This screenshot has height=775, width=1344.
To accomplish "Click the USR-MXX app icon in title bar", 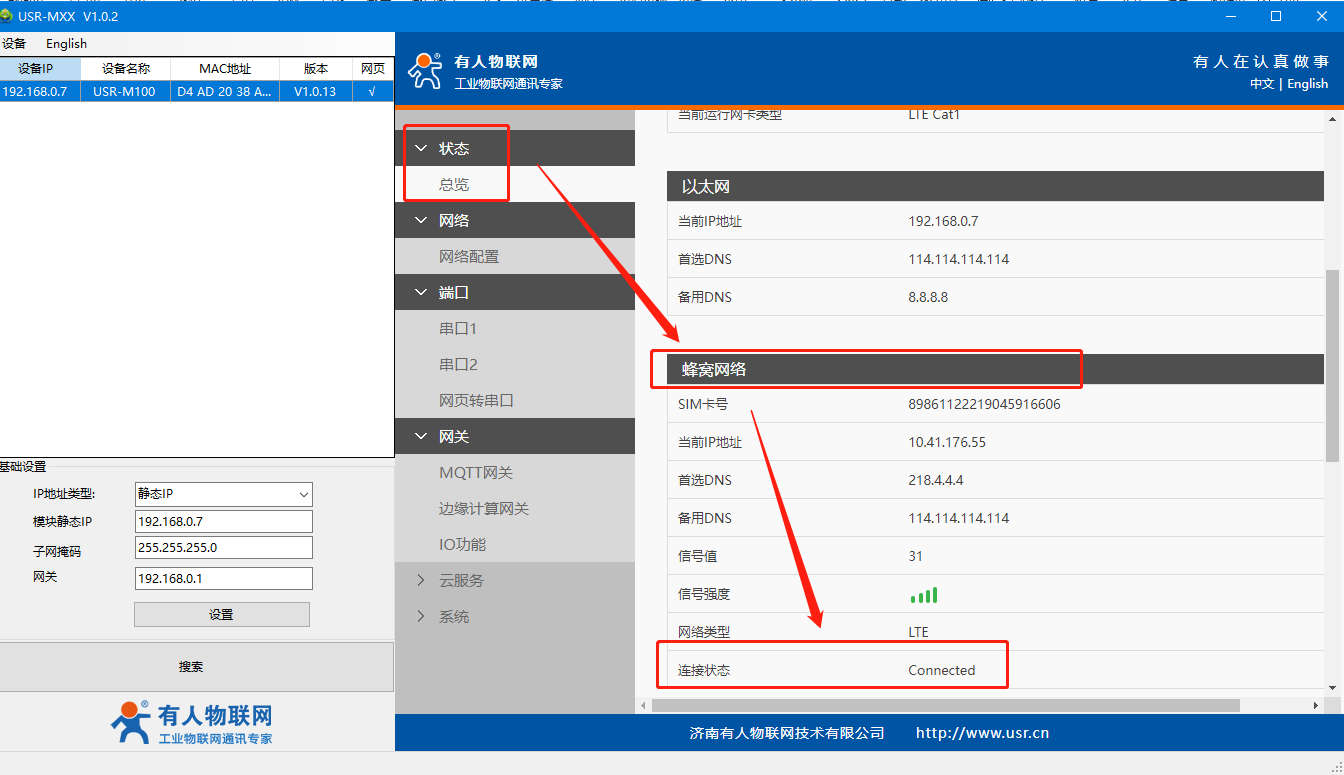I will pyautogui.click(x=7, y=16).
